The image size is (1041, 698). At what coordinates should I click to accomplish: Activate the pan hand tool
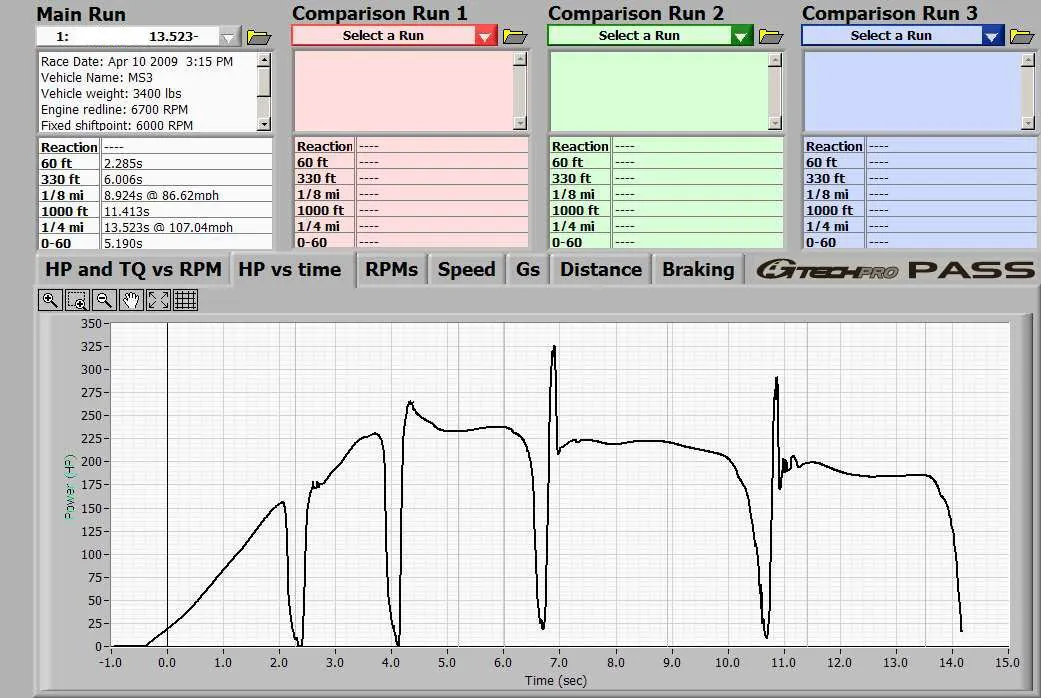[x=131, y=300]
